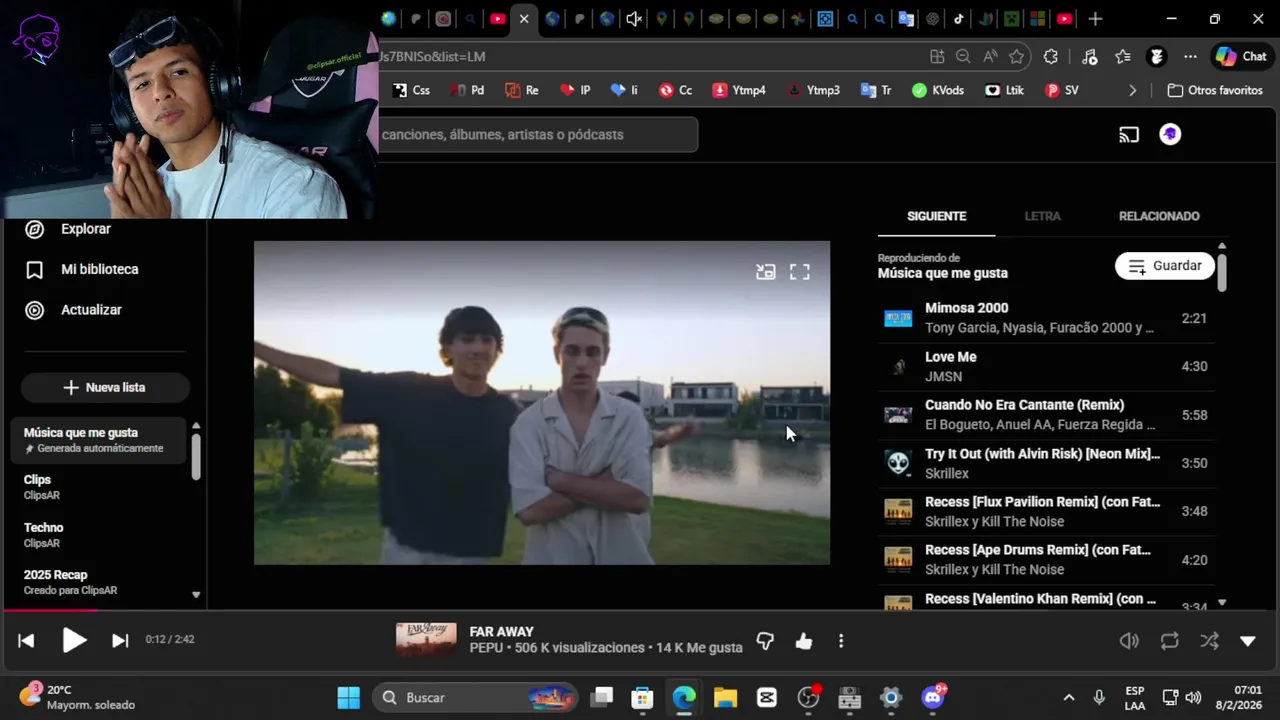Open the Otros favoritos folder

point(1215,90)
